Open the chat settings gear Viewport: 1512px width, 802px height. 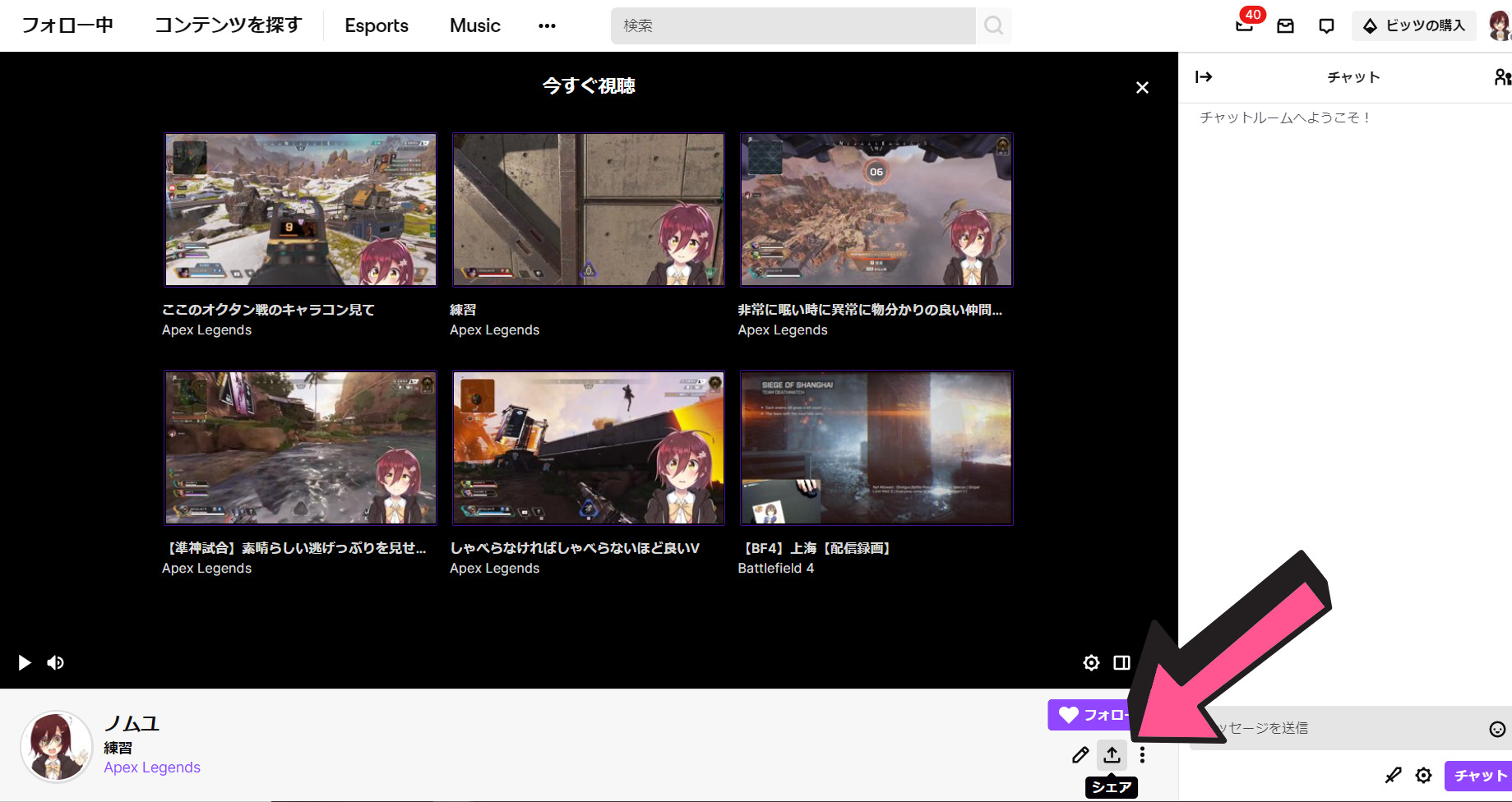1423,775
